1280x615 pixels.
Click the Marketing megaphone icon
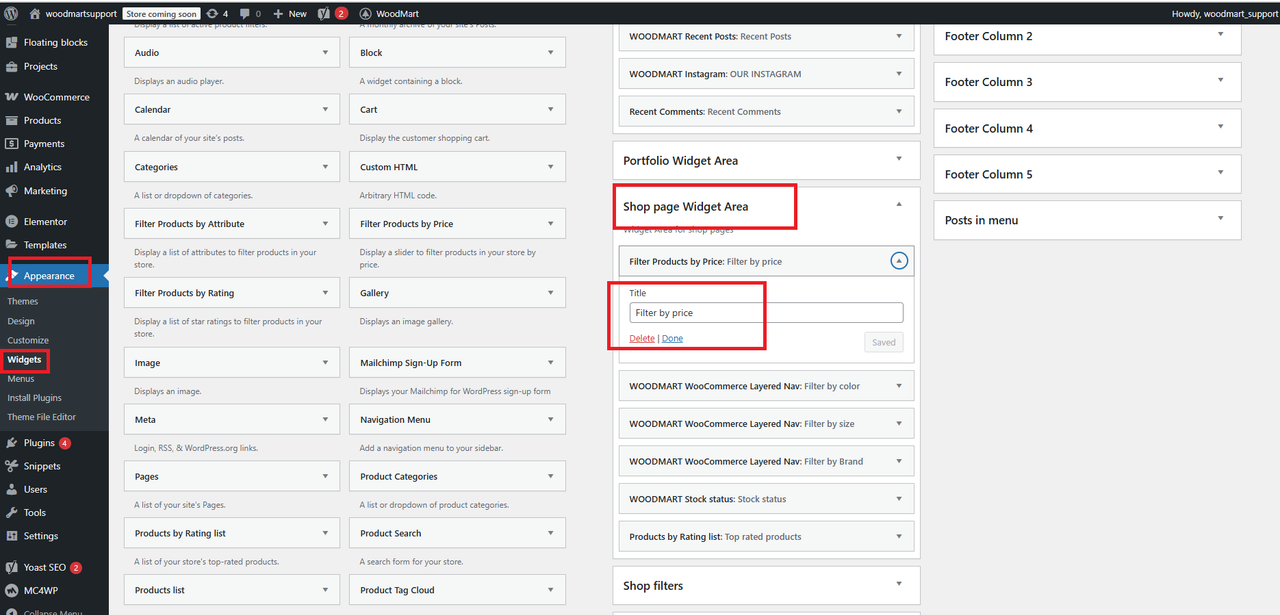point(11,191)
